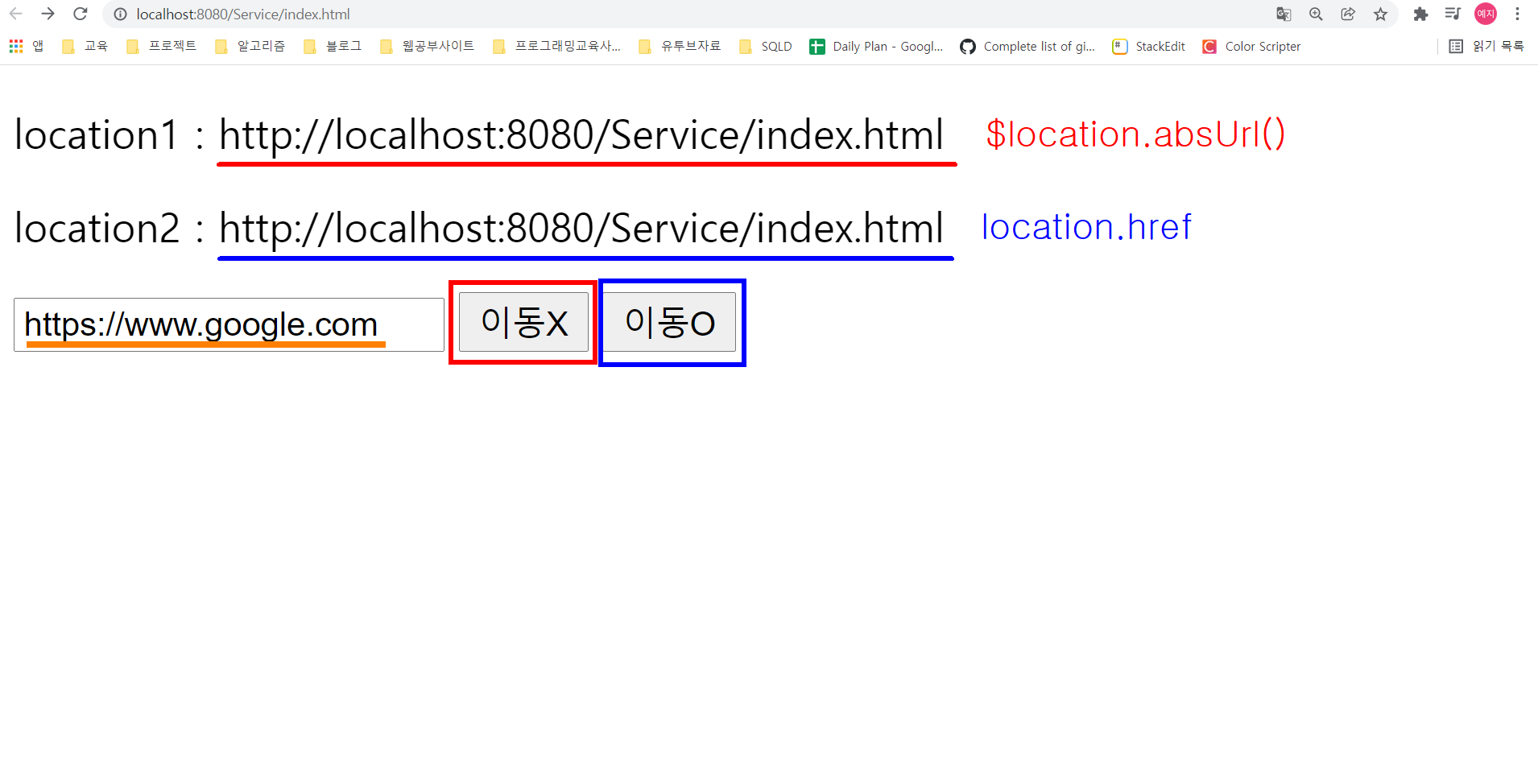This screenshot has width=1538, height=784.
Task: Open the extensions puzzle icon
Action: (1420, 14)
